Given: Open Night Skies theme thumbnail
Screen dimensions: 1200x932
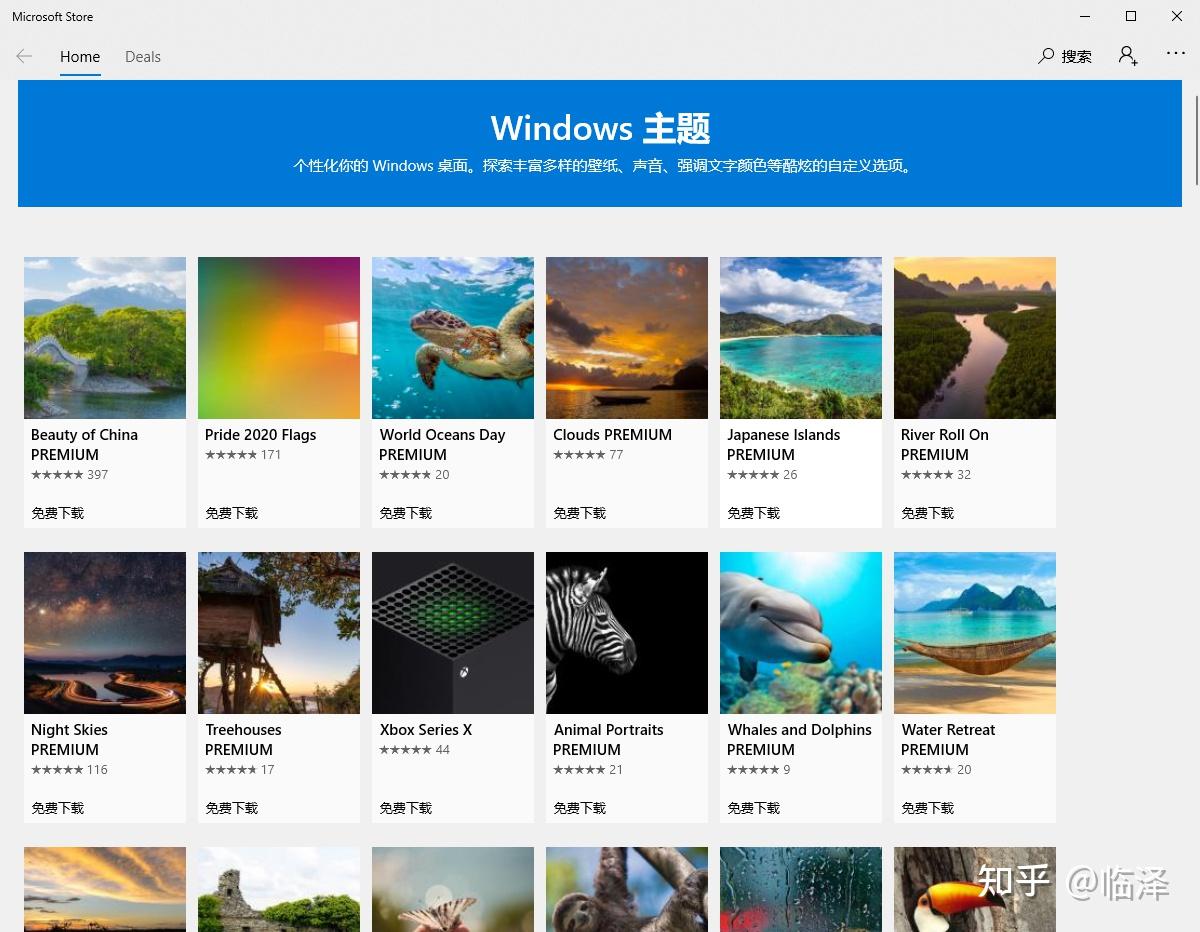Looking at the screenshot, I should tap(105, 633).
